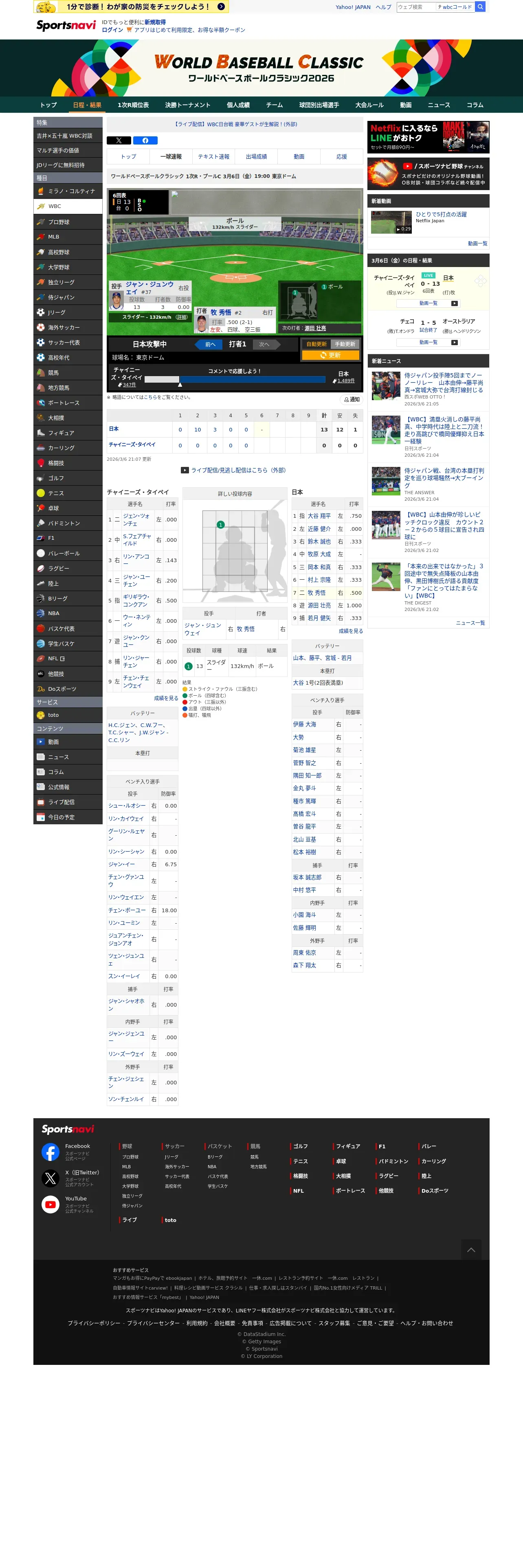The width and height of the screenshot is (523, 1568).
Task: Open the ボートレース sidebar icon
Action: pyautogui.click(x=41, y=403)
